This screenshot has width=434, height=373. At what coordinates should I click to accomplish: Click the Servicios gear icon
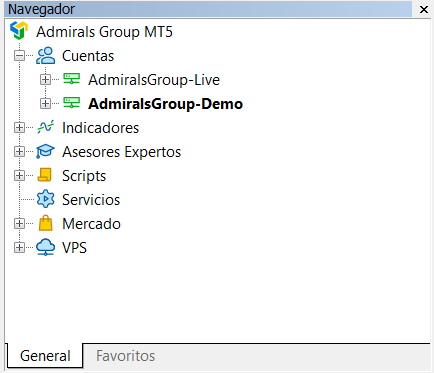(46, 199)
